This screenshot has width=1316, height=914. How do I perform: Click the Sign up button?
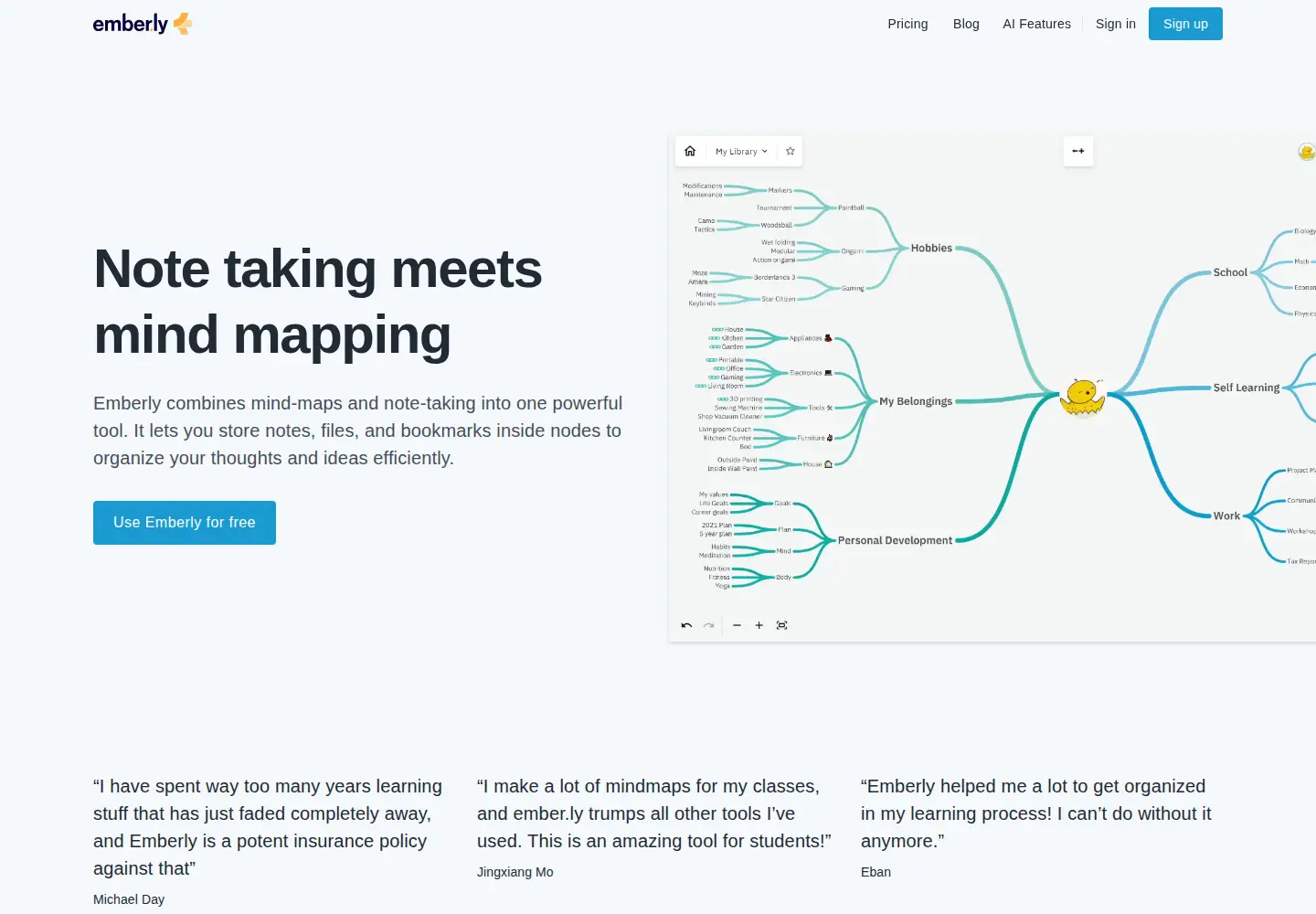(1185, 24)
